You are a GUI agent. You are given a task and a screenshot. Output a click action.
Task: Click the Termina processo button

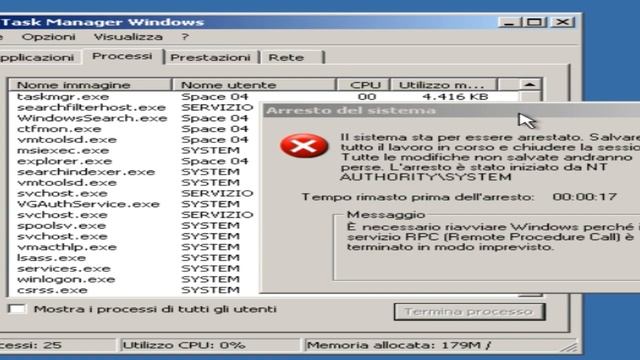tap(469, 312)
